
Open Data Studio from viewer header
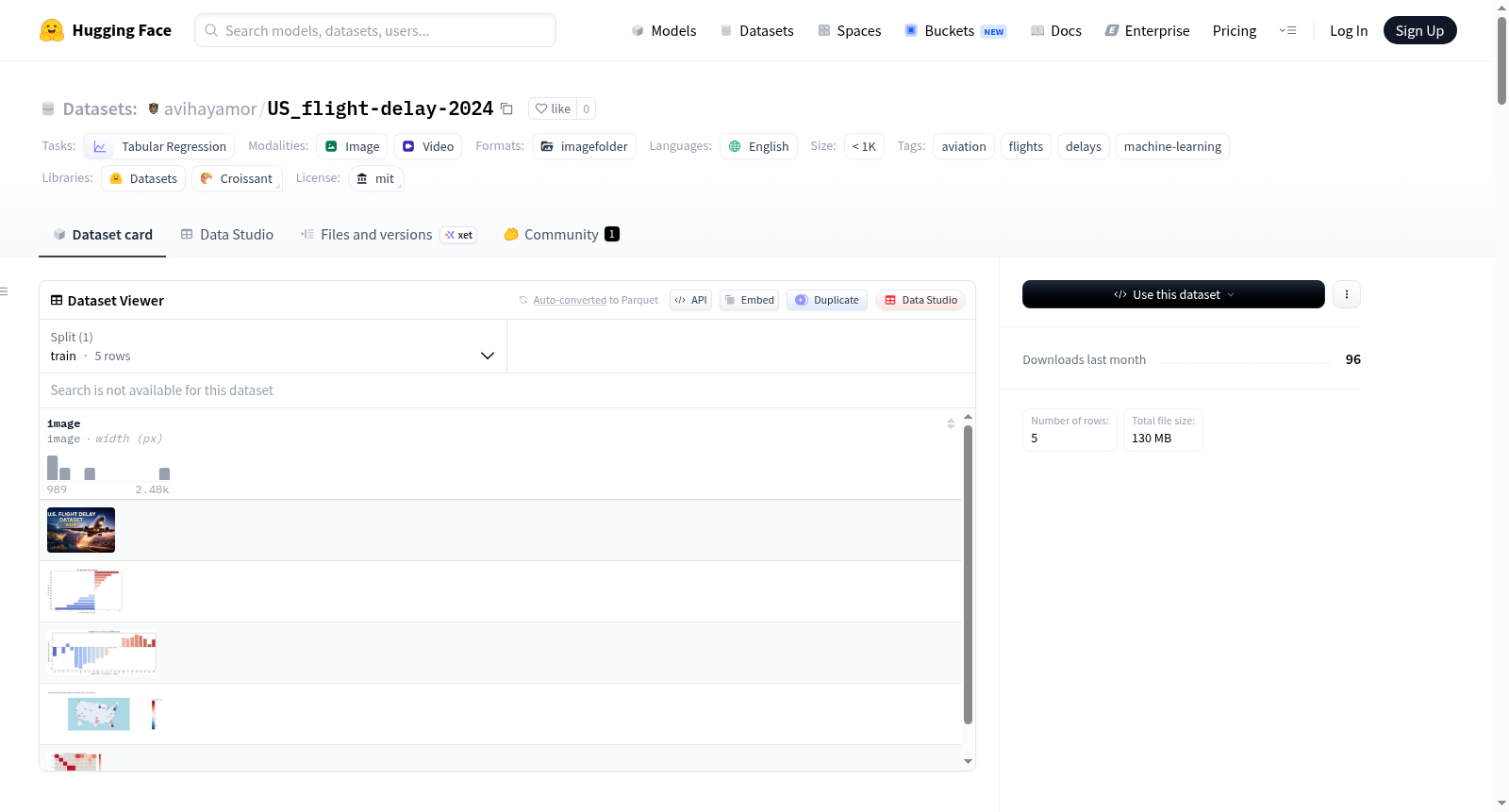pyautogui.click(x=920, y=300)
